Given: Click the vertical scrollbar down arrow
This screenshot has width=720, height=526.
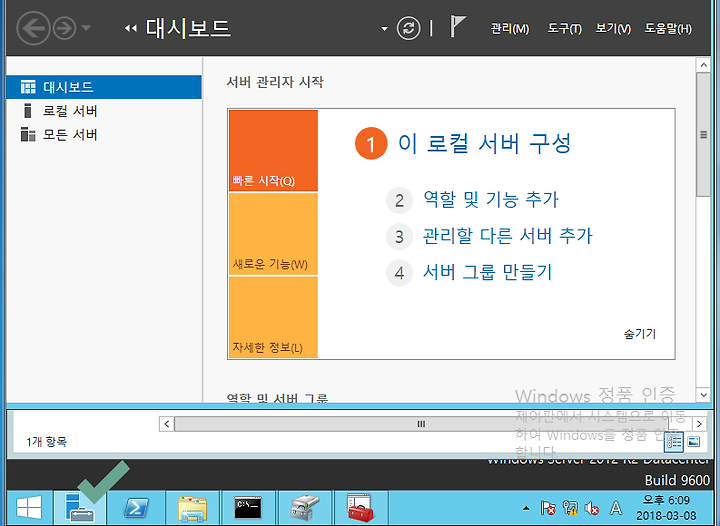Looking at the screenshot, I should point(703,394).
